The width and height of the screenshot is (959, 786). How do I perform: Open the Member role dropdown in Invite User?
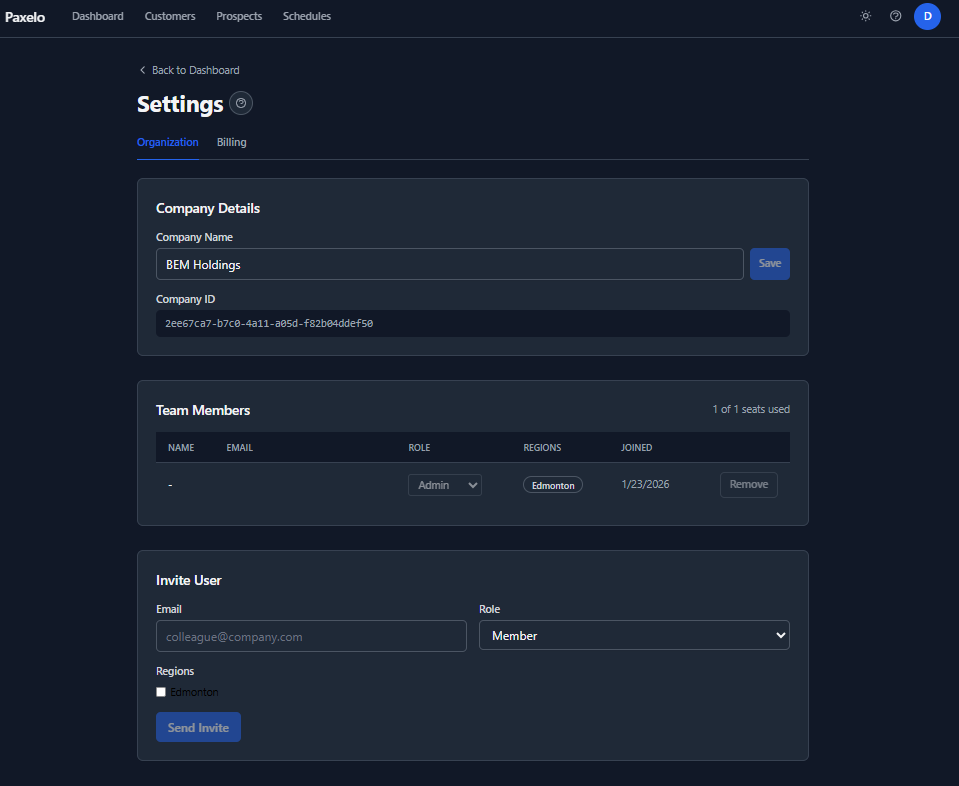(x=634, y=636)
